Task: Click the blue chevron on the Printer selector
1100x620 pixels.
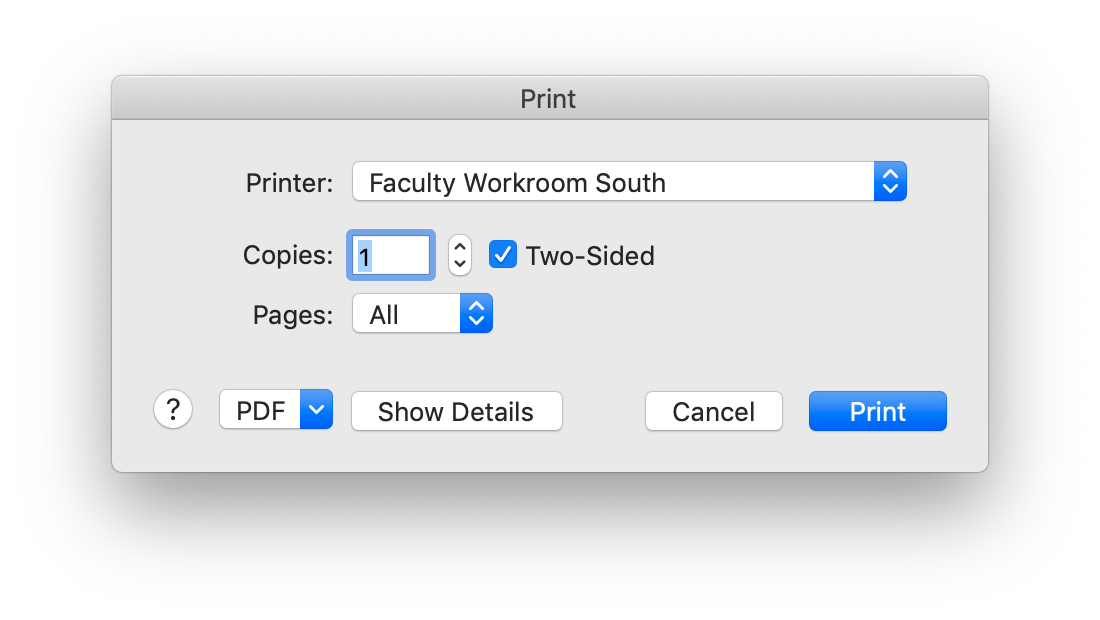Action: [x=889, y=181]
